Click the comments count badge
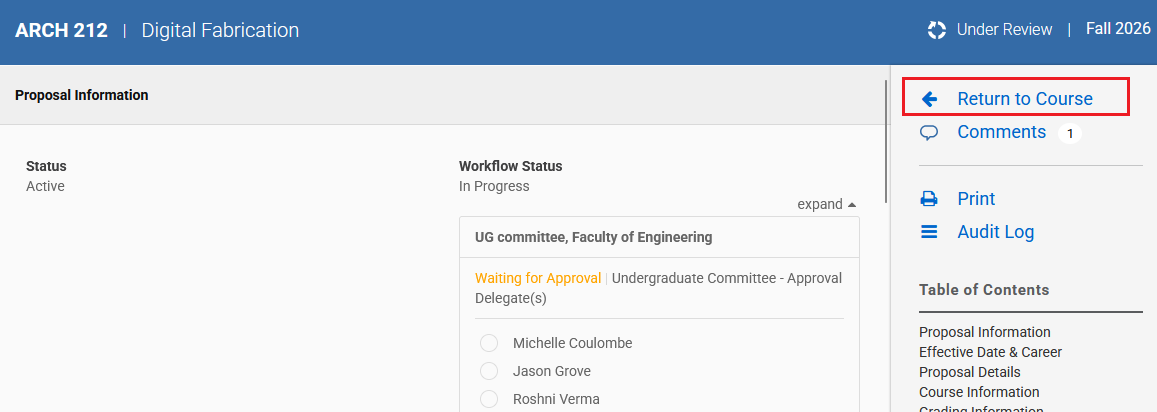 pyautogui.click(x=1069, y=133)
